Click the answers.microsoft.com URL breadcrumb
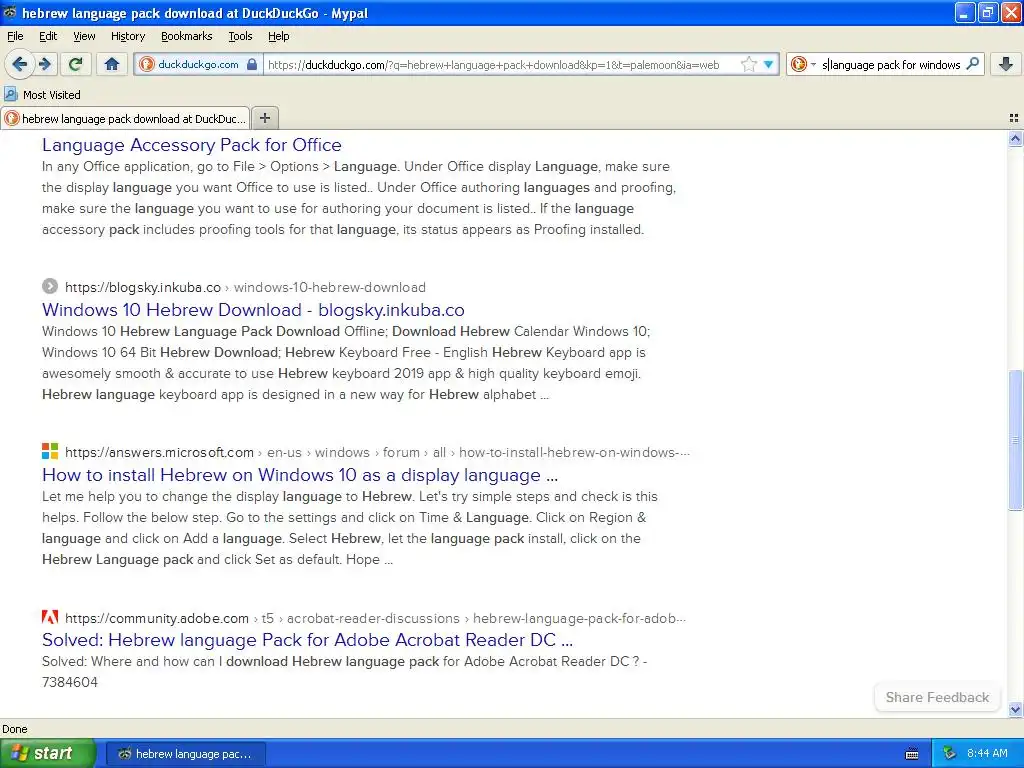This screenshot has width=1024, height=768. [377, 453]
